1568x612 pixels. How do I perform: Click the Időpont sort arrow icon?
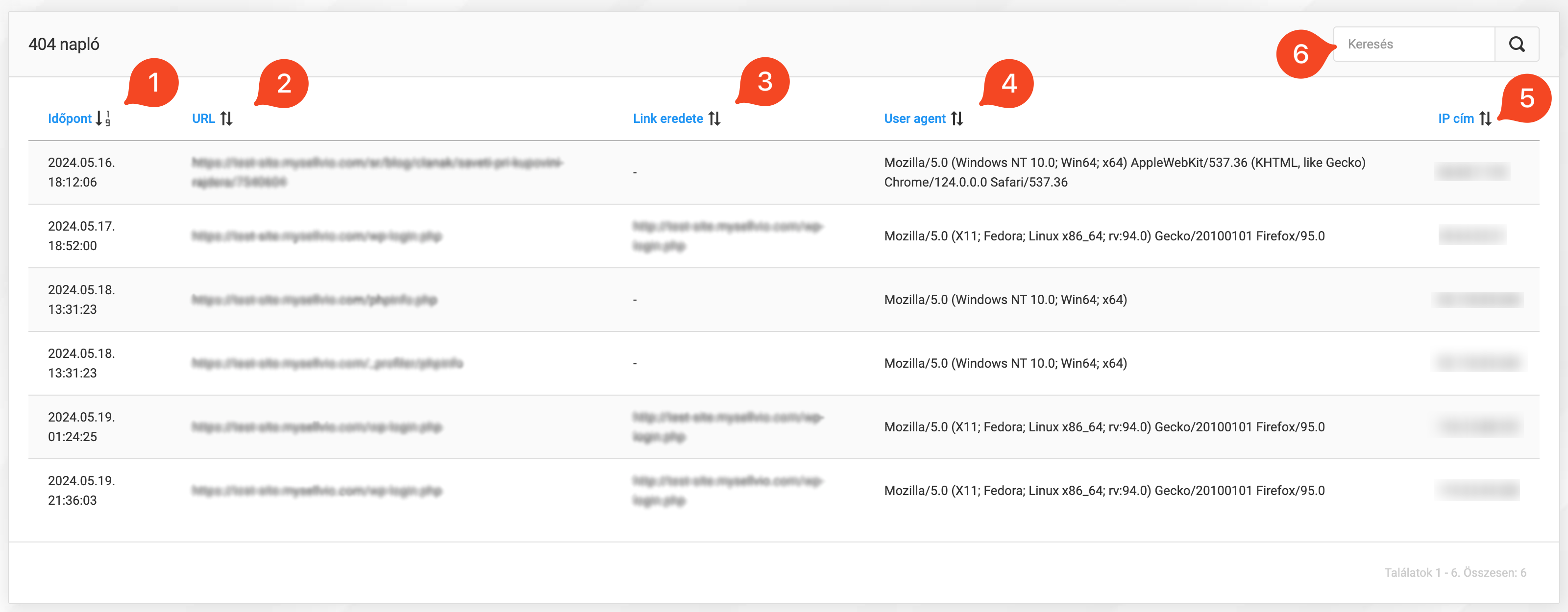(102, 118)
